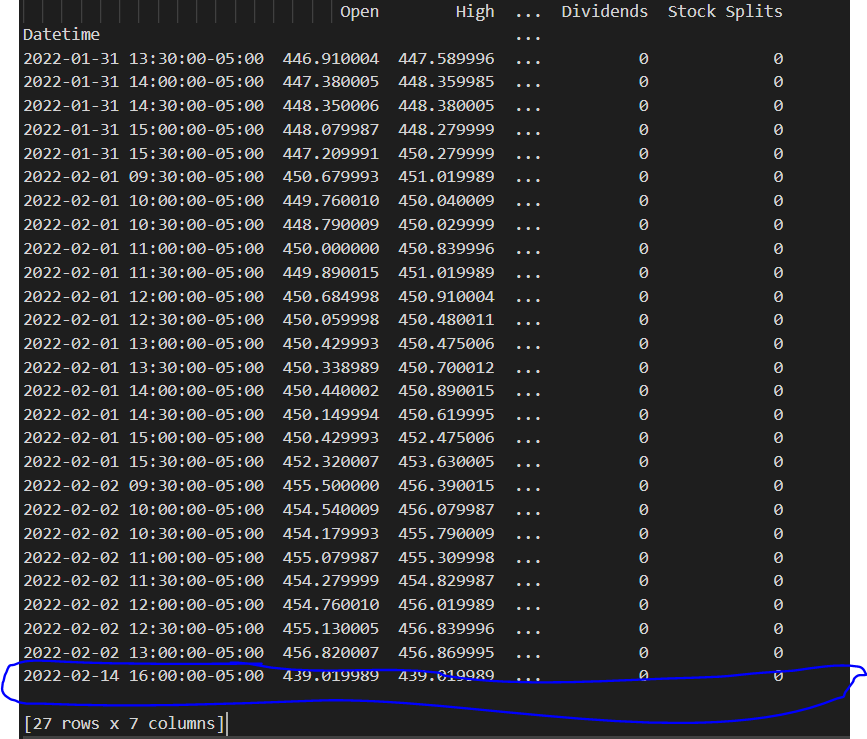867x739 pixels.
Task: Click the High column header
Action: 475,12
